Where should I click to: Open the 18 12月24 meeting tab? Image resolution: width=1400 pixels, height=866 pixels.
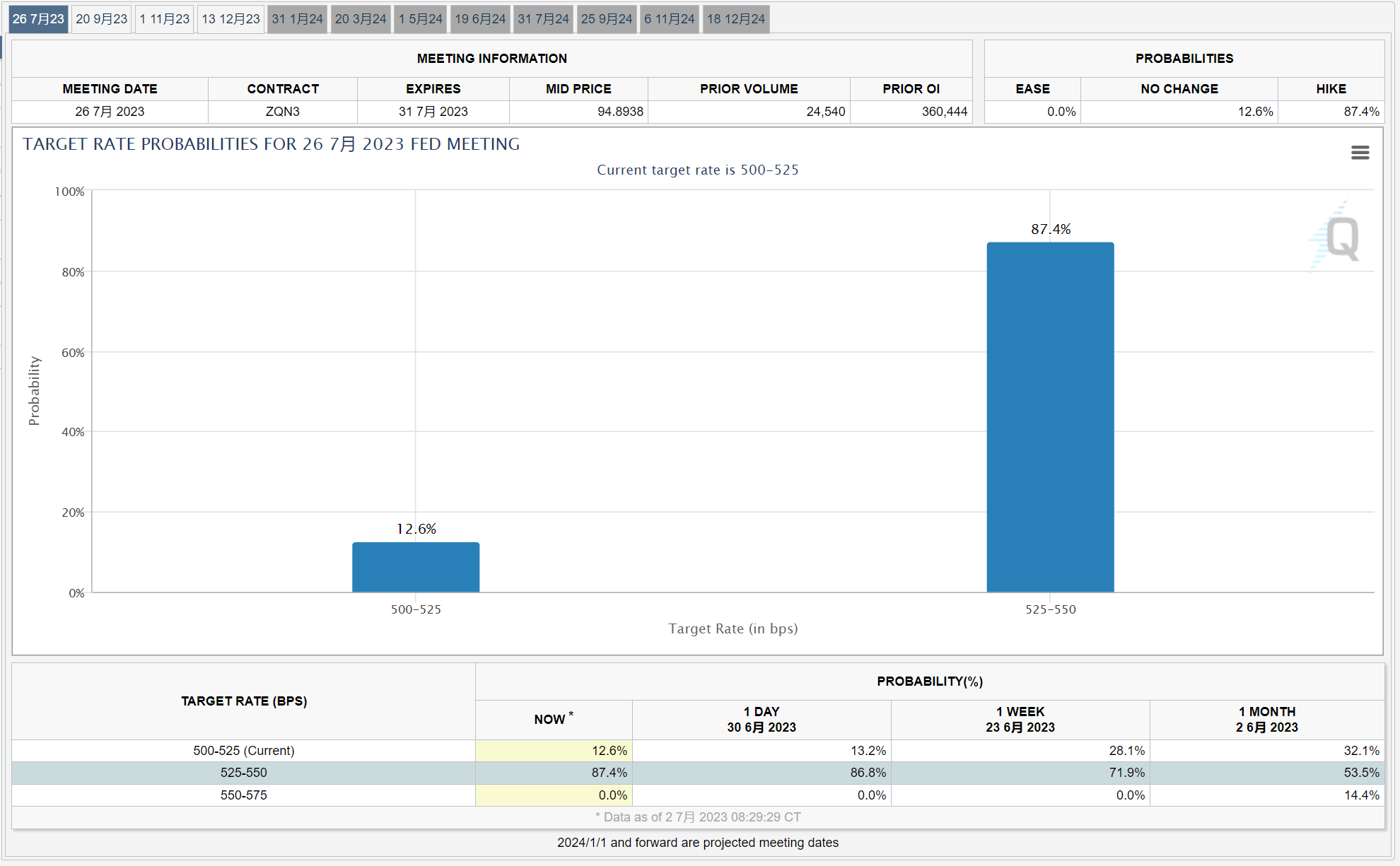(x=736, y=19)
